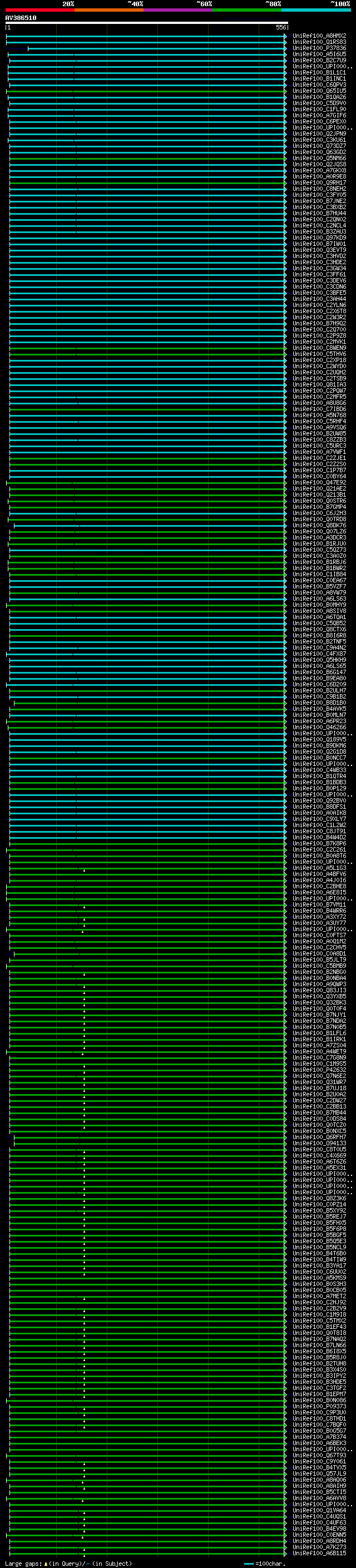Click the white query sequence bar

[x=147, y=22]
